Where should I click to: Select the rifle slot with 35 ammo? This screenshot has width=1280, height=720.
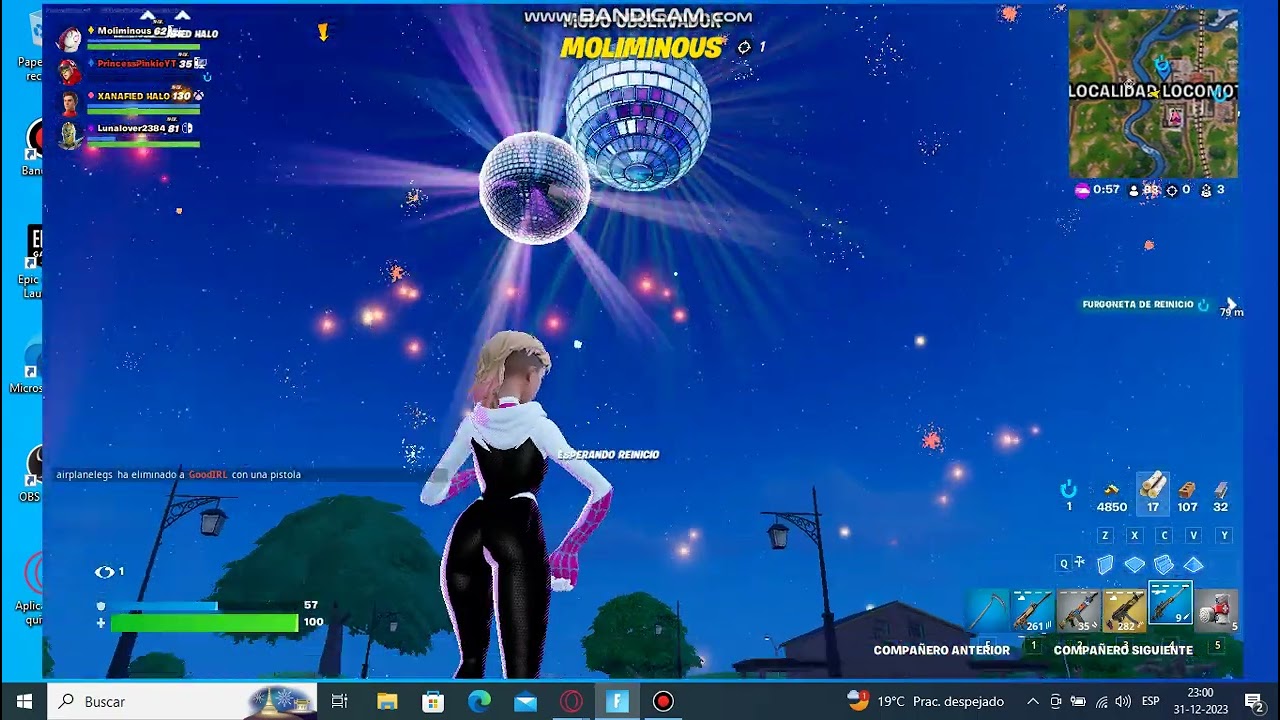click(1078, 611)
